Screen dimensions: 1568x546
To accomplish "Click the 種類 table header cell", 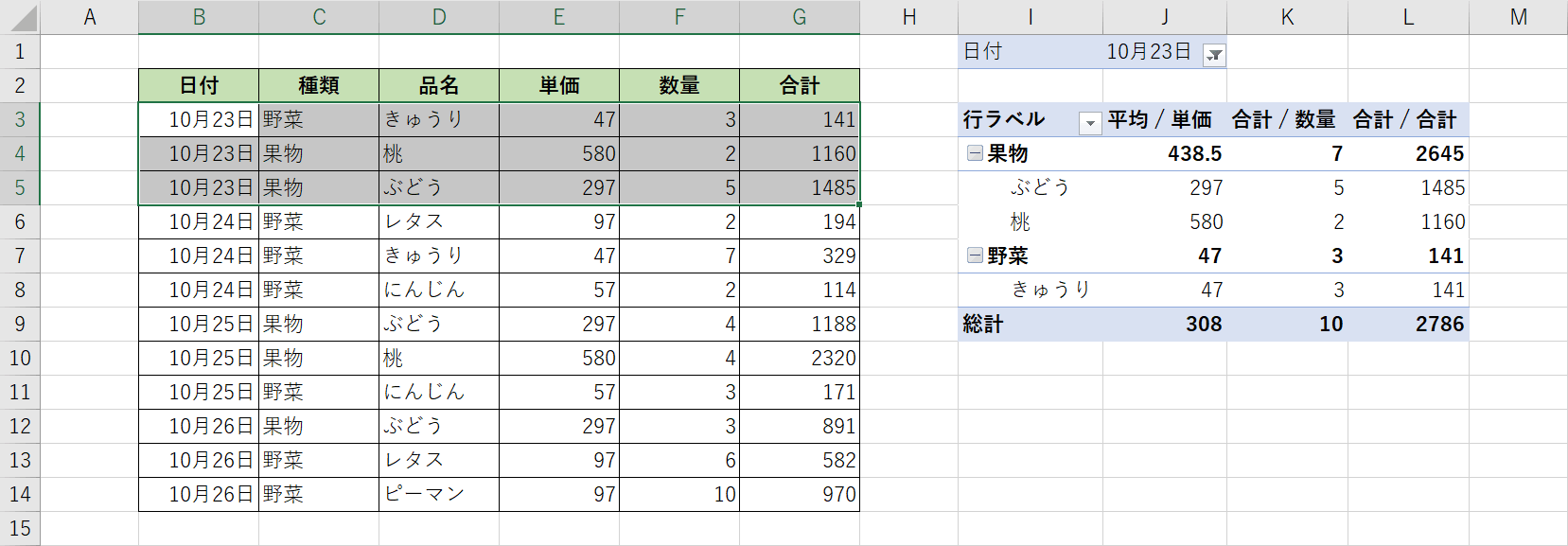I will point(319,85).
